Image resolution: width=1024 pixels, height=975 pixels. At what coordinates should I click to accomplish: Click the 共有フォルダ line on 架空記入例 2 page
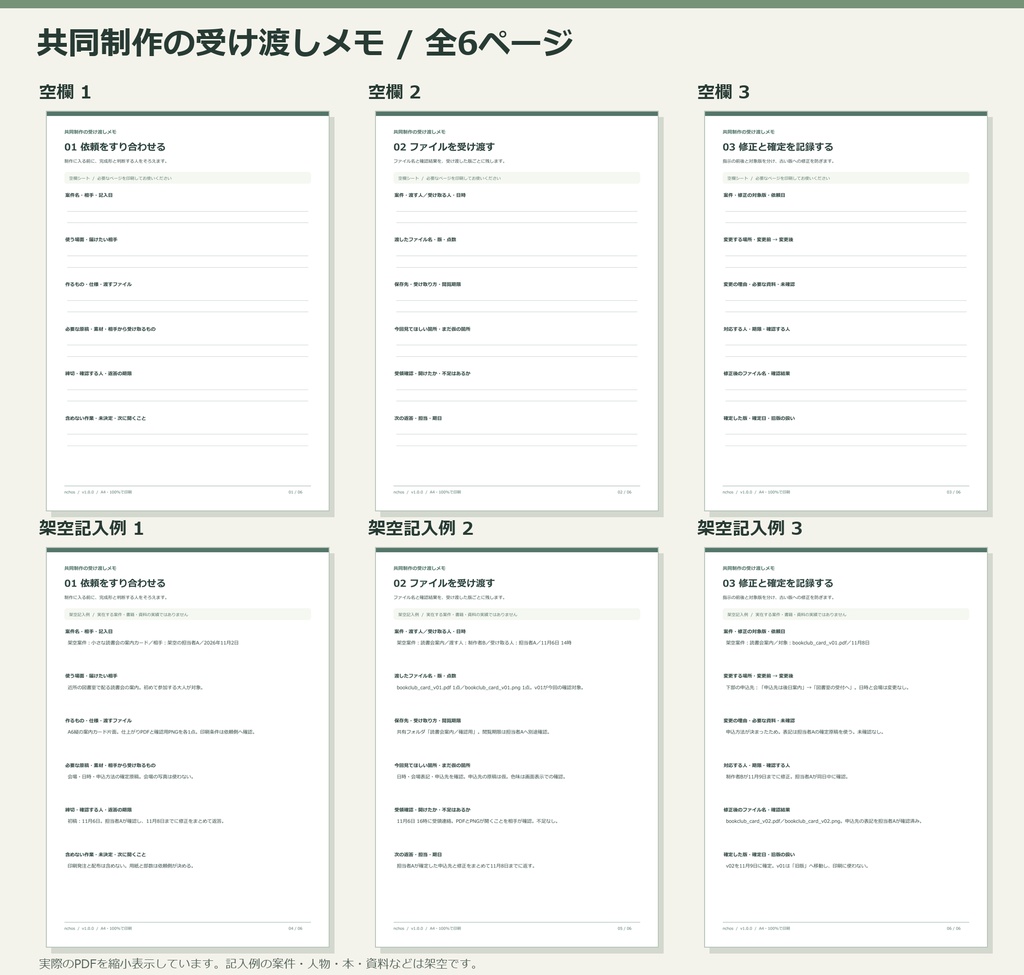pos(473,732)
